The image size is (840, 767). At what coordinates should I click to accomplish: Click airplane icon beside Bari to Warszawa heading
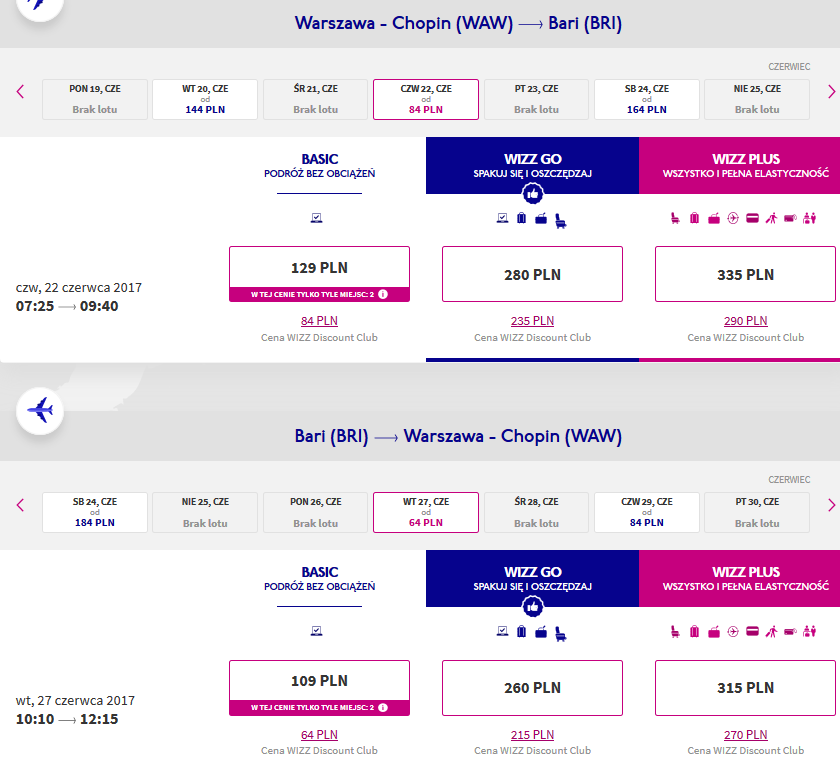[40, 411]
